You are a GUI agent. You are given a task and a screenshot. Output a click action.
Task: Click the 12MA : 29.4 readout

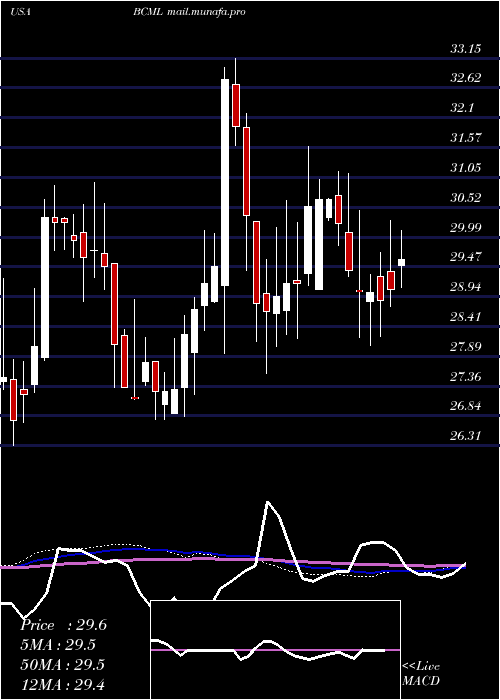62,684
